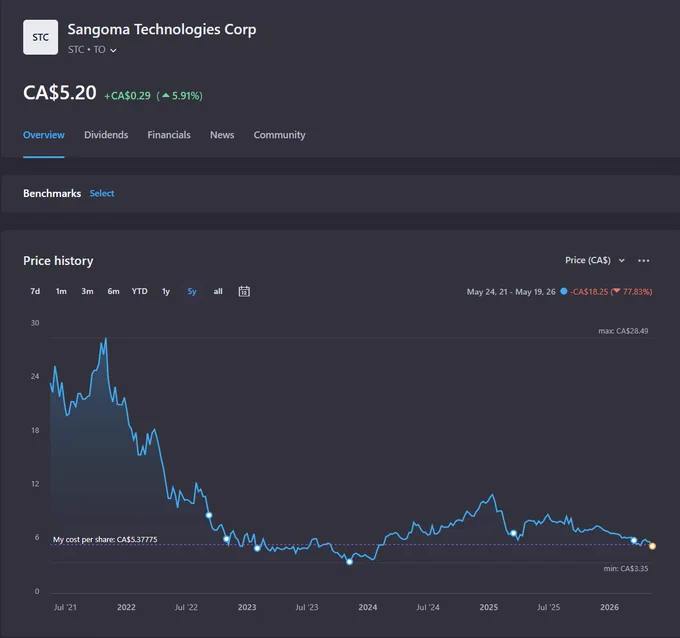Click the 'May 24, 21 - May 19, 26' date range

coord(511,292)
